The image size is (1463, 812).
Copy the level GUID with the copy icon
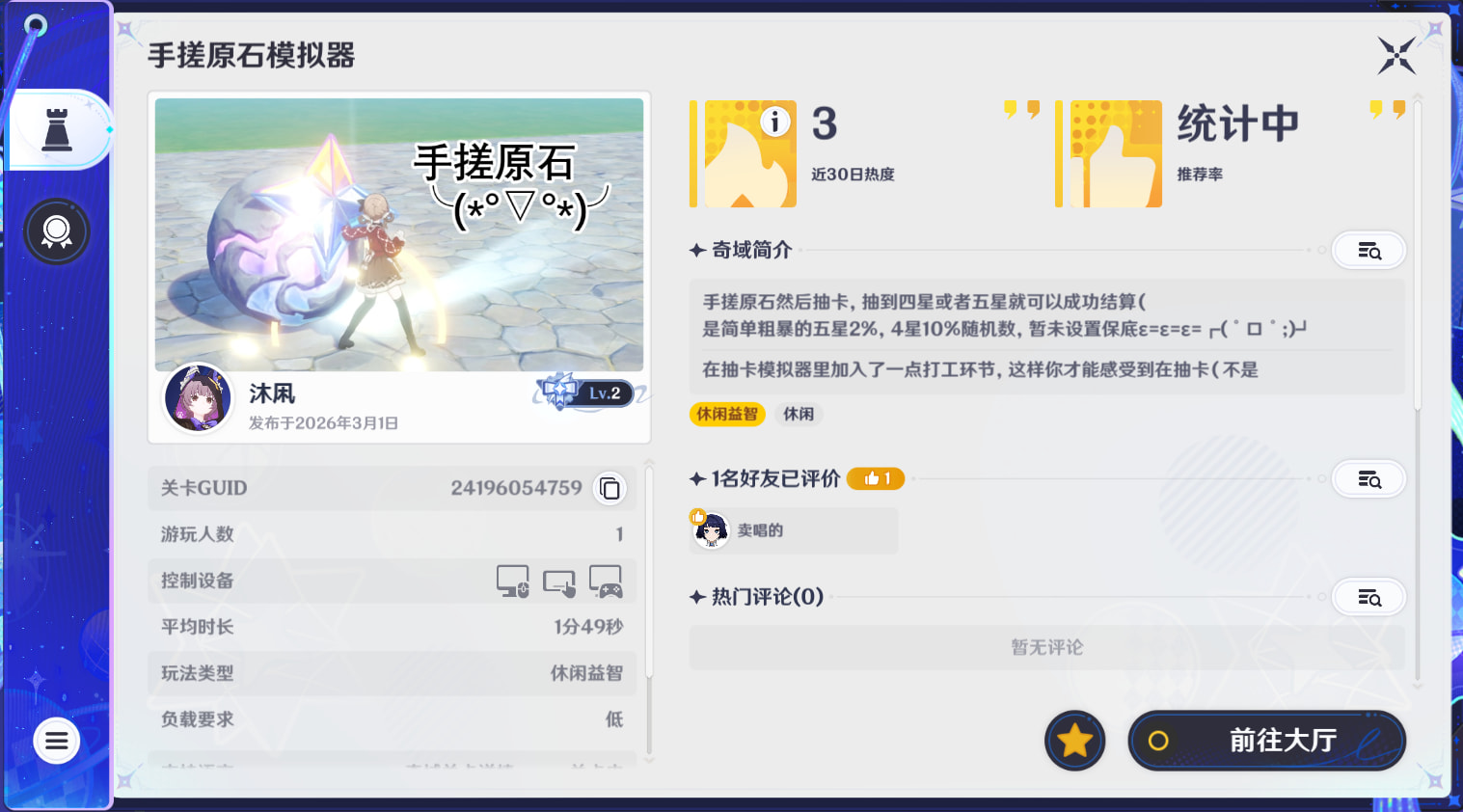coord(610,489)
